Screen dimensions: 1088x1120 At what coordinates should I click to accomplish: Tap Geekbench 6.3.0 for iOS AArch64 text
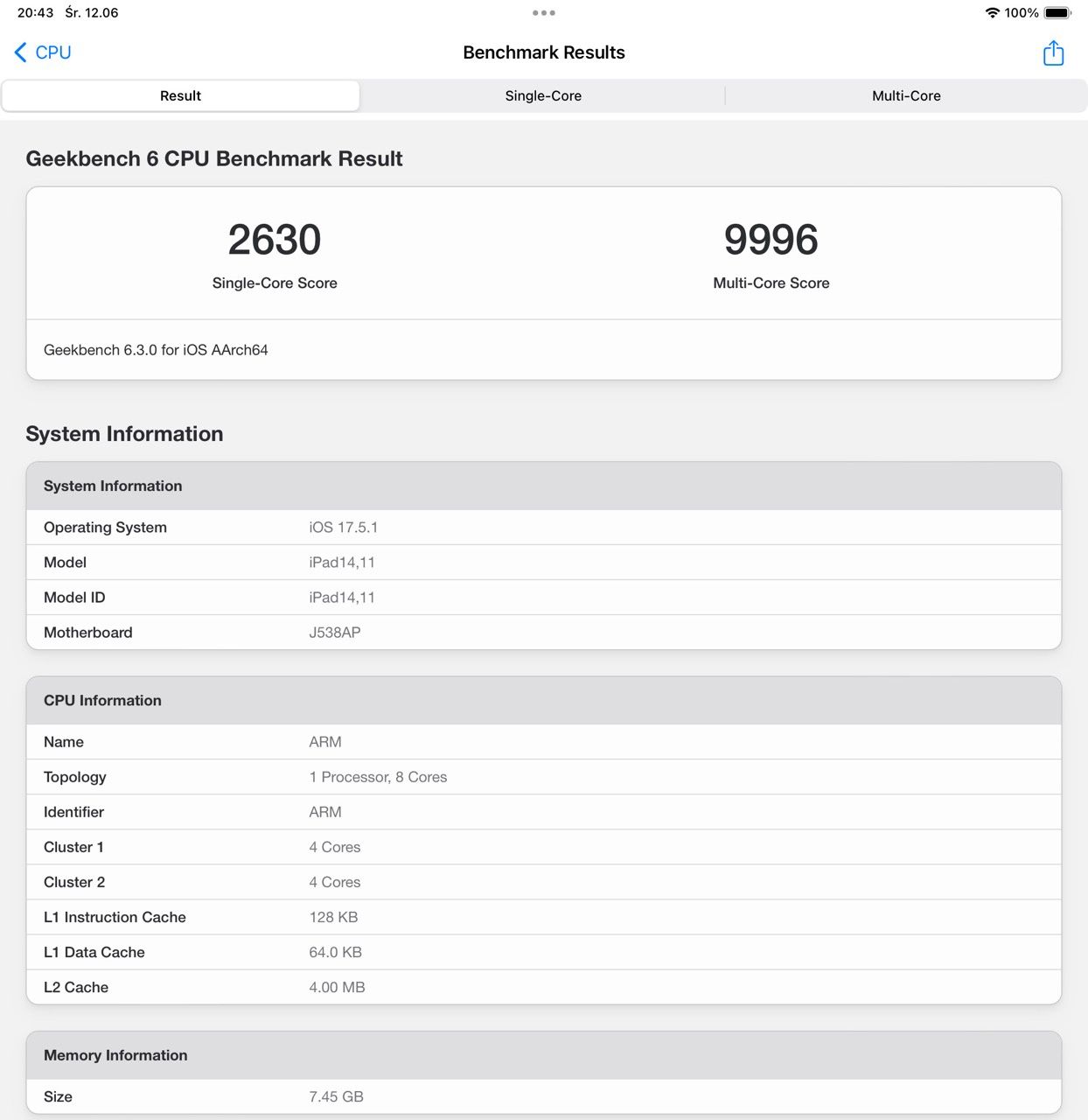click(156, 350)
